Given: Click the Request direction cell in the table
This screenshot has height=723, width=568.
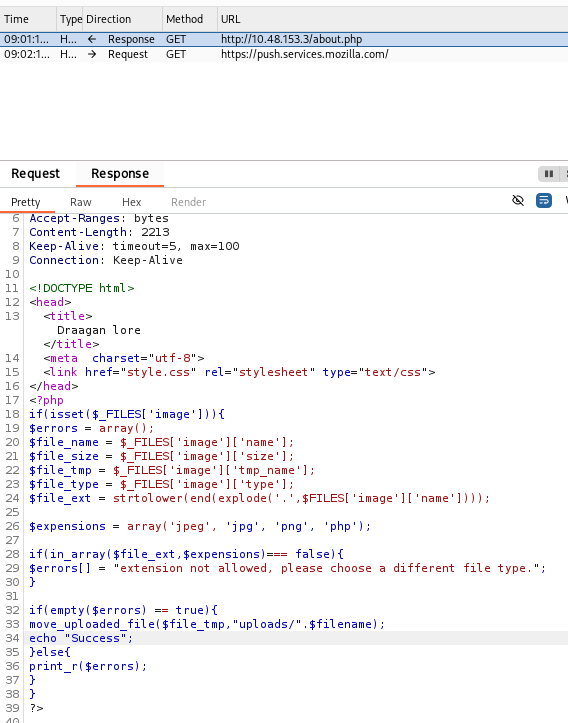Looking at the screenshot, I should tap(128, 54).
